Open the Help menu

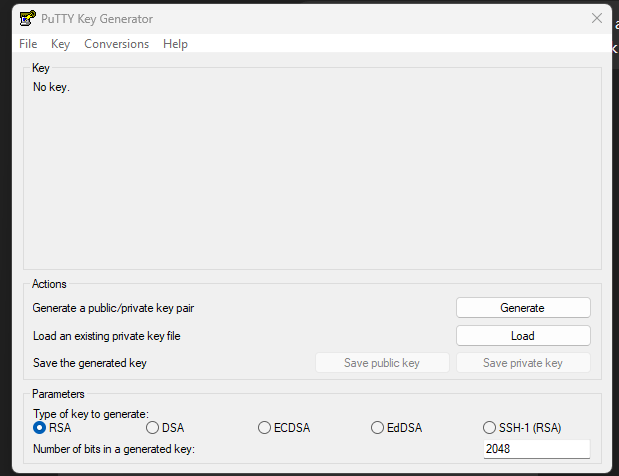(175, 44)
